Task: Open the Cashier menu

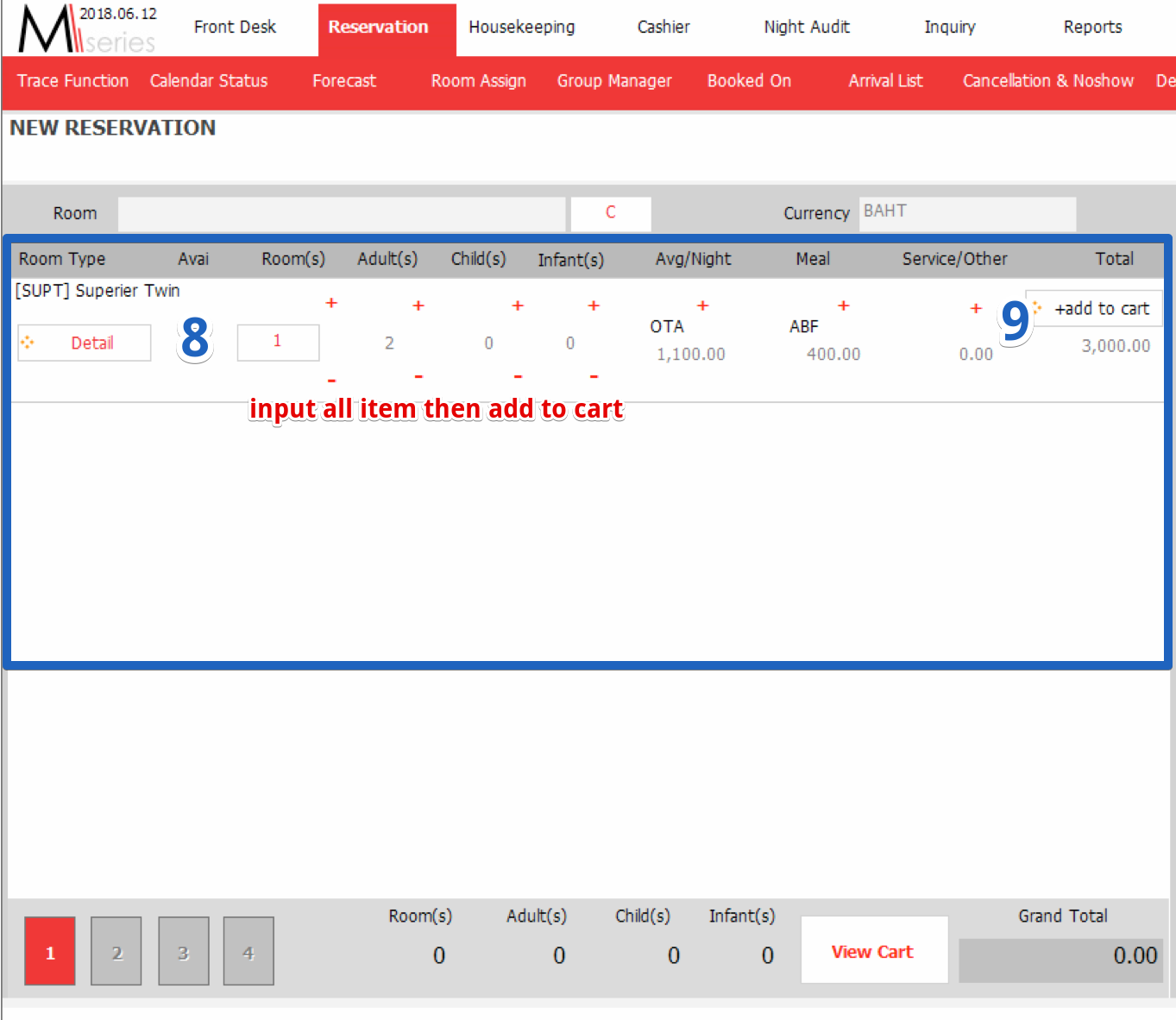Action: [663, 27]
